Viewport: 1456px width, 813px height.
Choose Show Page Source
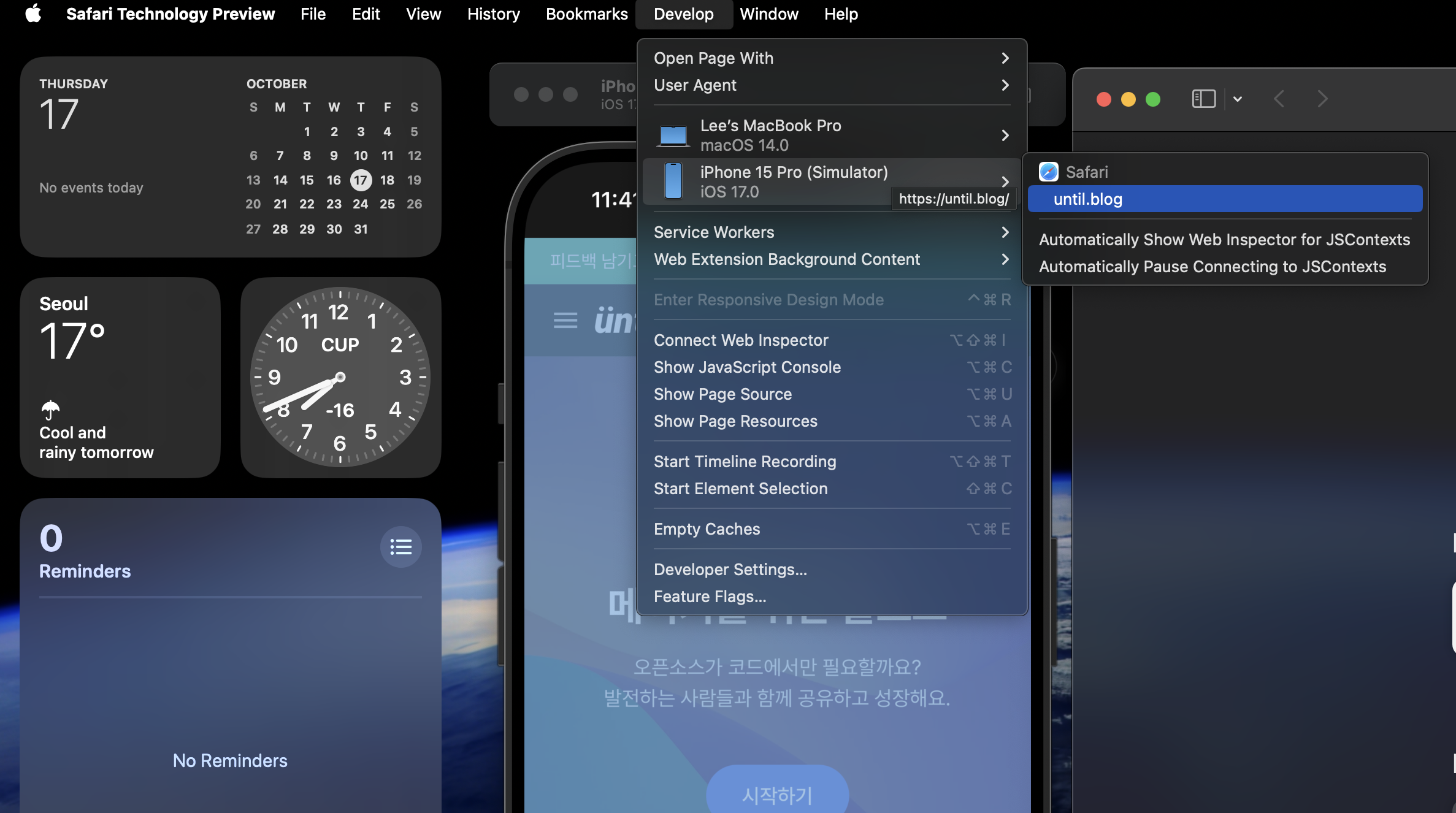[x=832, y=394]
